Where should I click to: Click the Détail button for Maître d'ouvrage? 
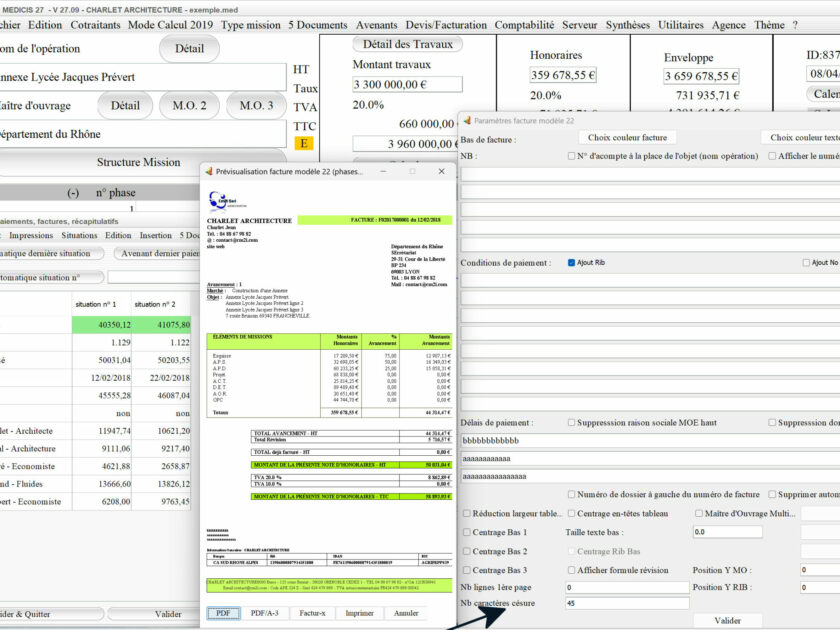point(125,106)
